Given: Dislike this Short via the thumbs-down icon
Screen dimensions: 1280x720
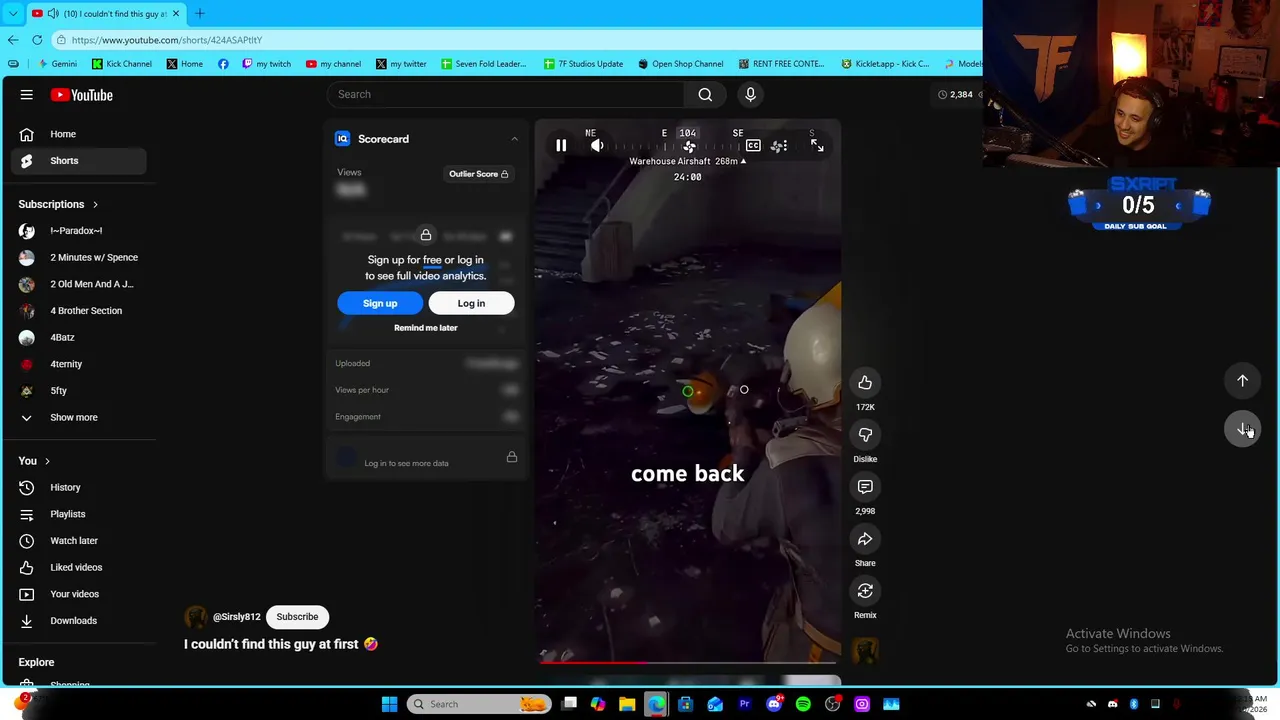Looking at the screenshot, I should (865, 435).
